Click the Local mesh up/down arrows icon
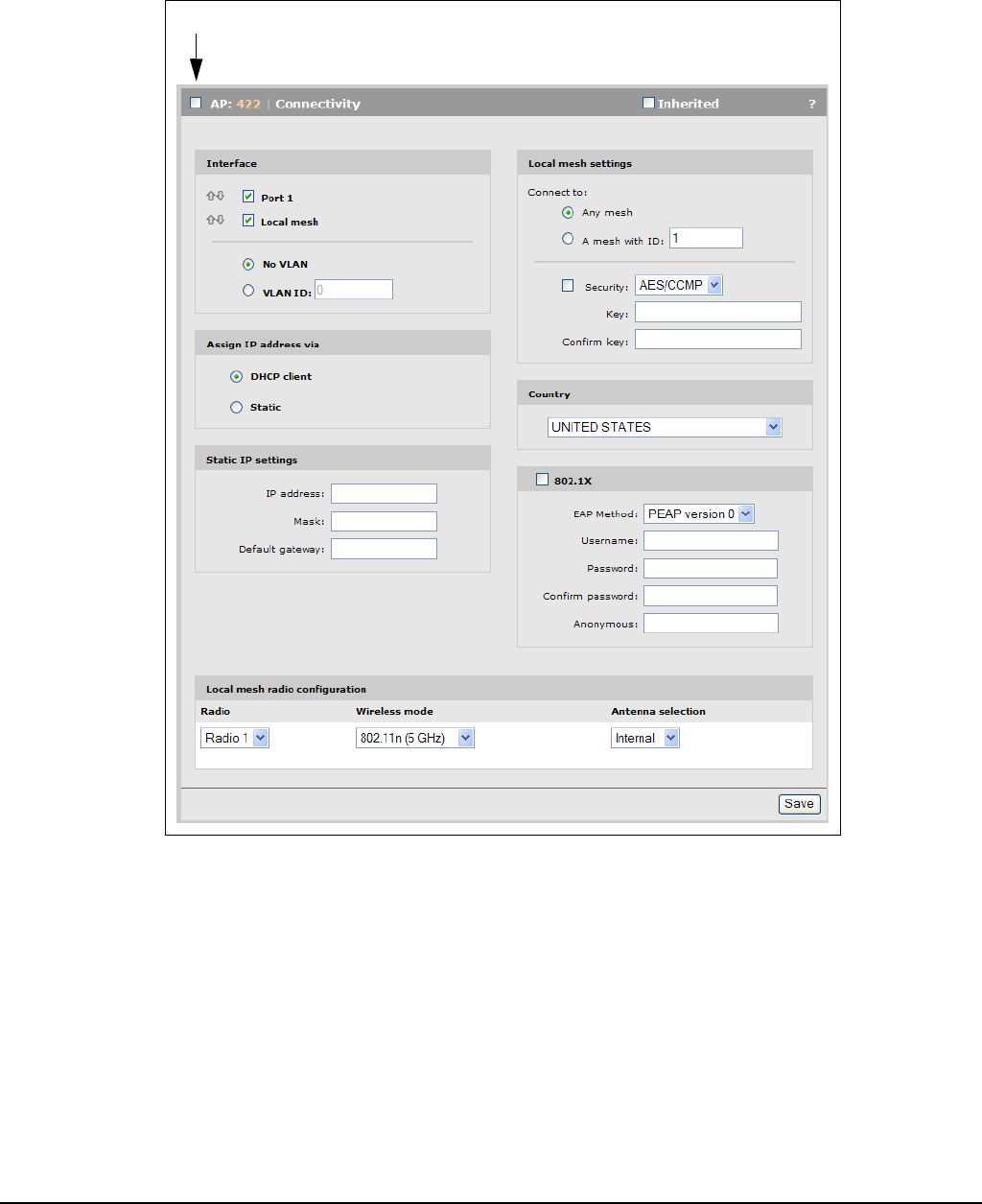The height and width of the screenshot is (1204, 982). pos(215,221)
